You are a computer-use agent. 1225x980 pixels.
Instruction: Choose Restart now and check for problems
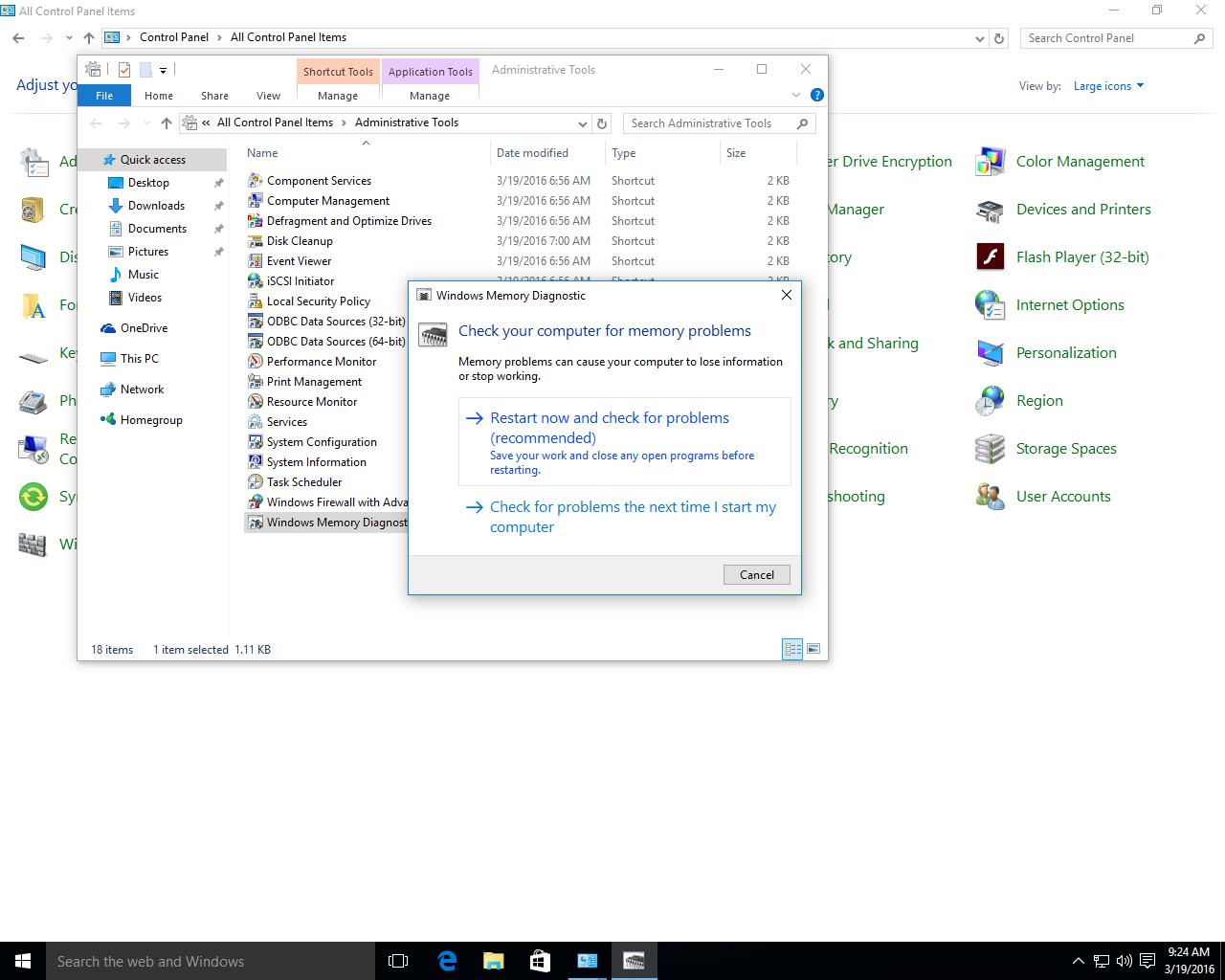625,442
